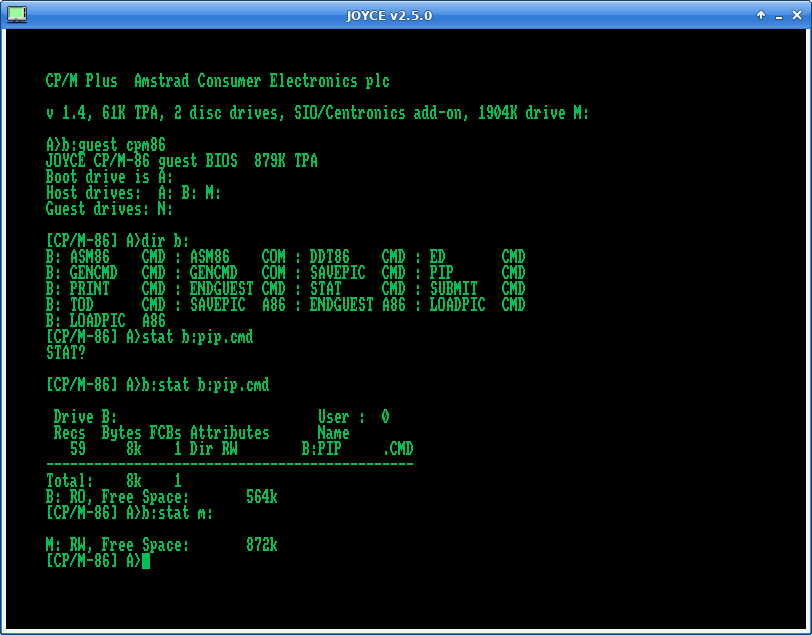This screenshot has width=812, height=635.
Task: Click 'User : 0' text
Action: click(354, 417)
